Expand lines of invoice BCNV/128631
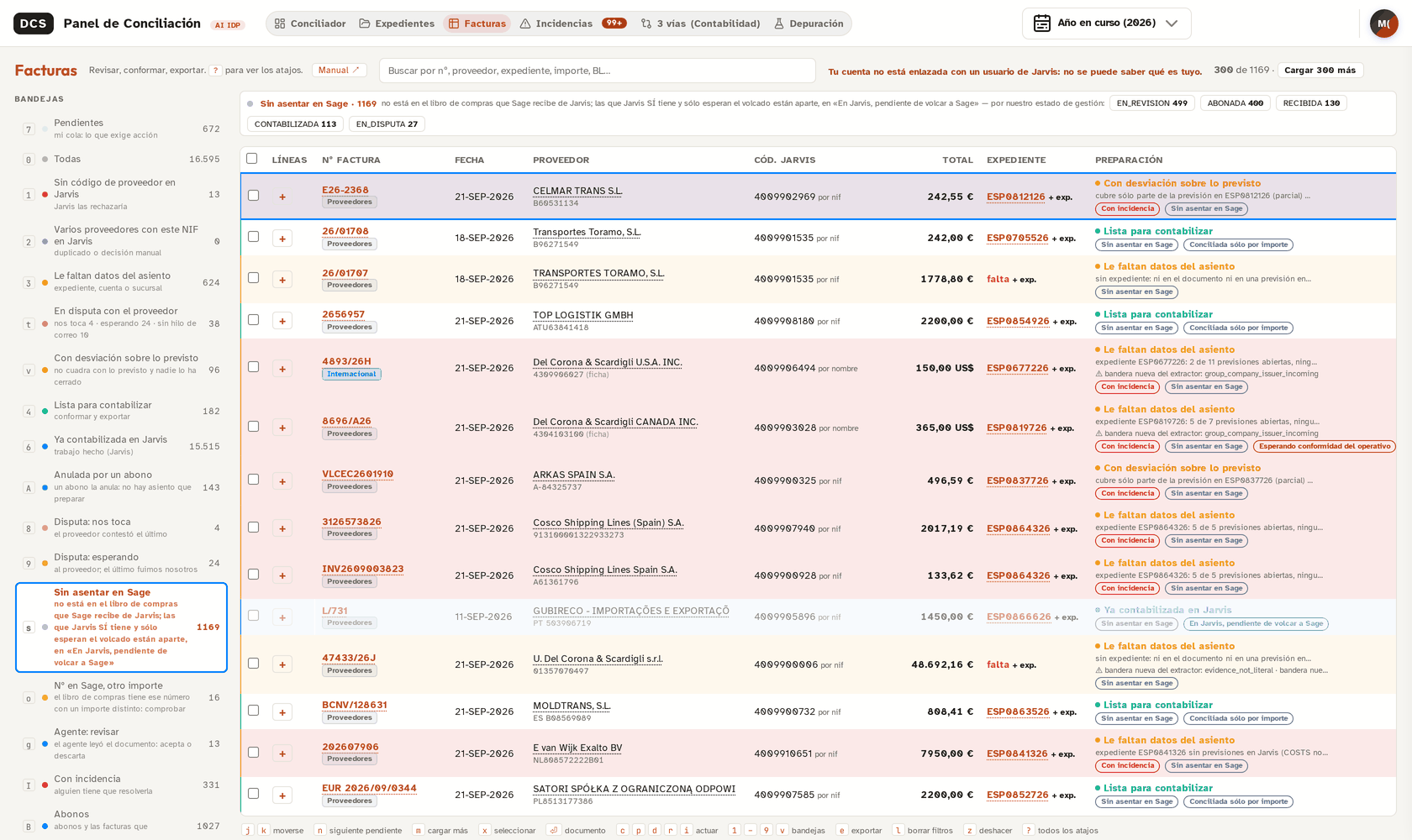1412x840 pixels. coord(282,712)
